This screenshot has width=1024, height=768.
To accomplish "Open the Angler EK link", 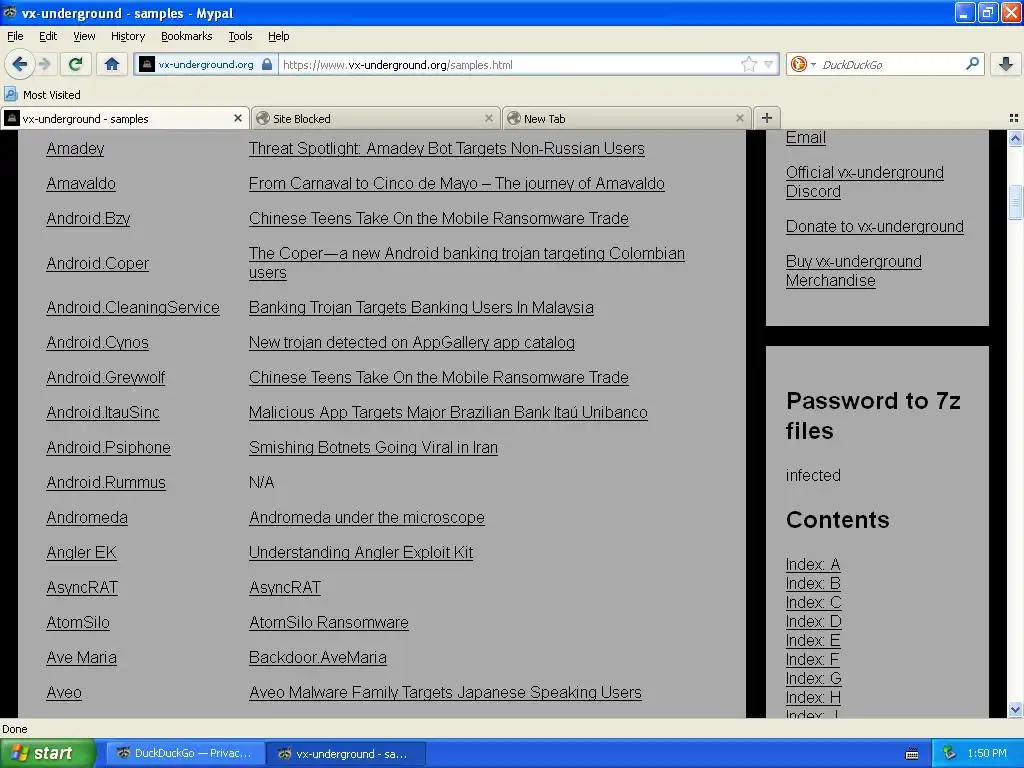I will [x=82, y=552].
